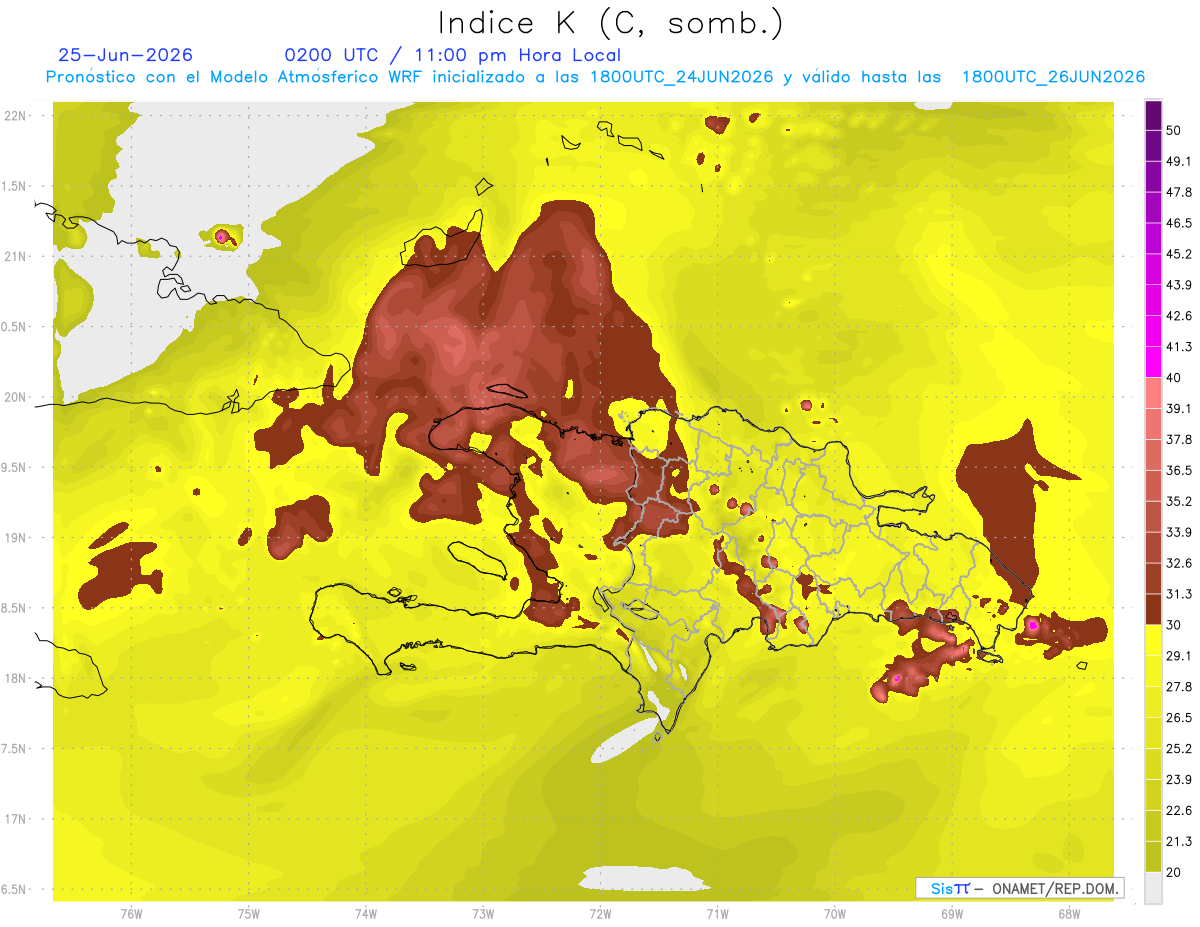Viewport: 1200px width, 927px height.
Task: Click the colorbar value 46.5
Action: pyautogui.click(x=1179, y=223)
